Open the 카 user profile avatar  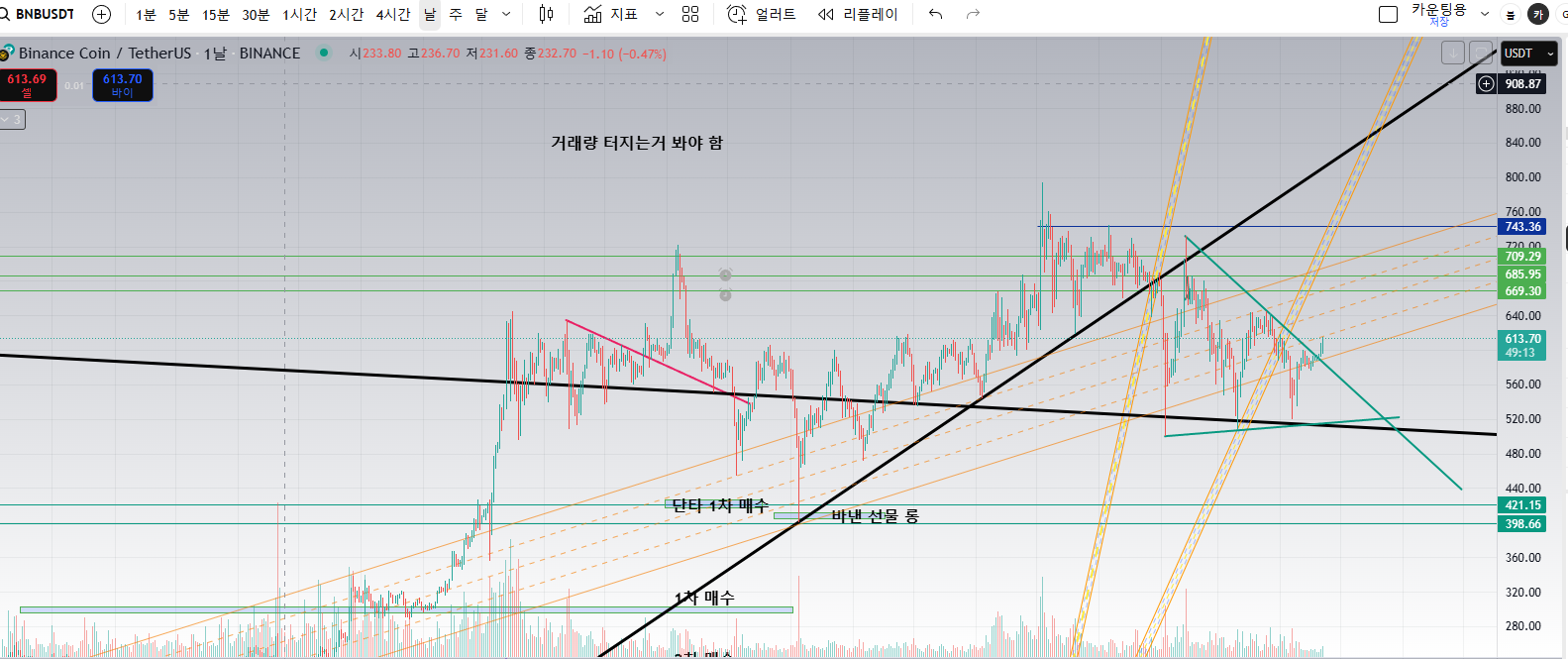[x=1538, y=14]
